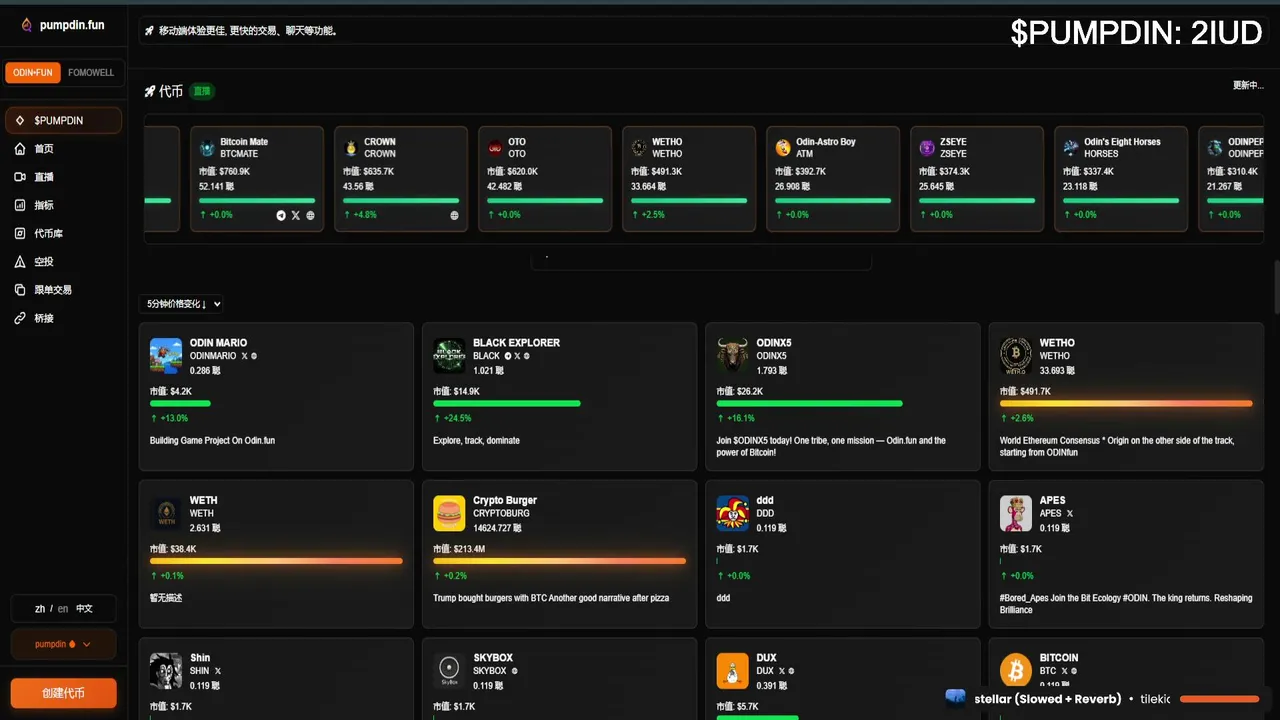1280x720 pixels.
Task: Click the SKYBOX token avatar
Action: tap(449, 671)
